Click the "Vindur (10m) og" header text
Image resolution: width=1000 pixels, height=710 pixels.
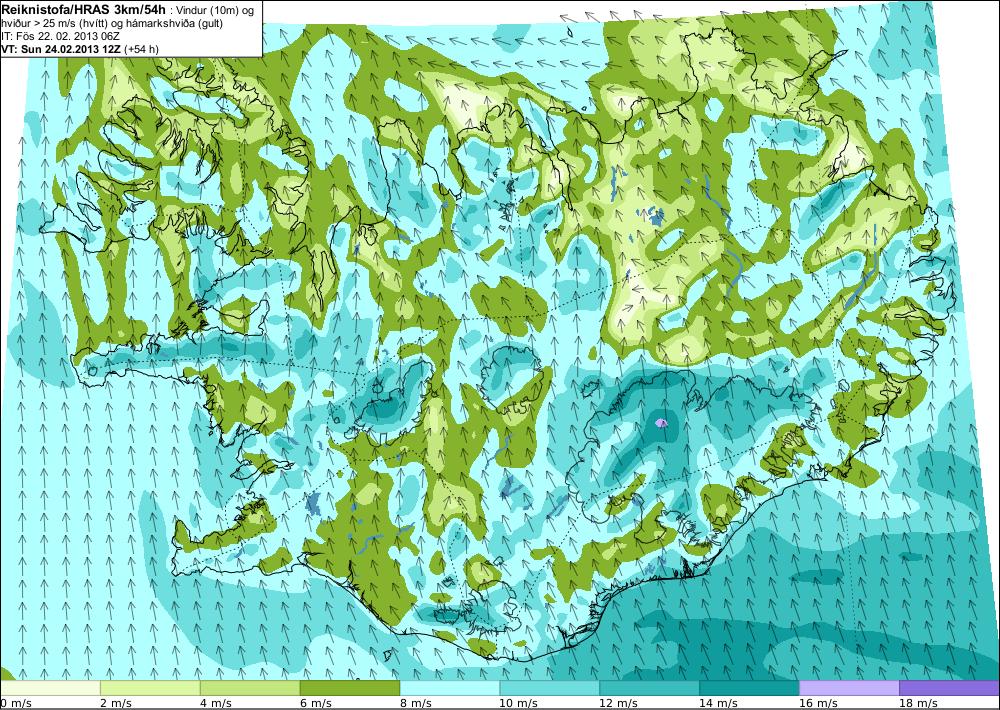point(215,11)
